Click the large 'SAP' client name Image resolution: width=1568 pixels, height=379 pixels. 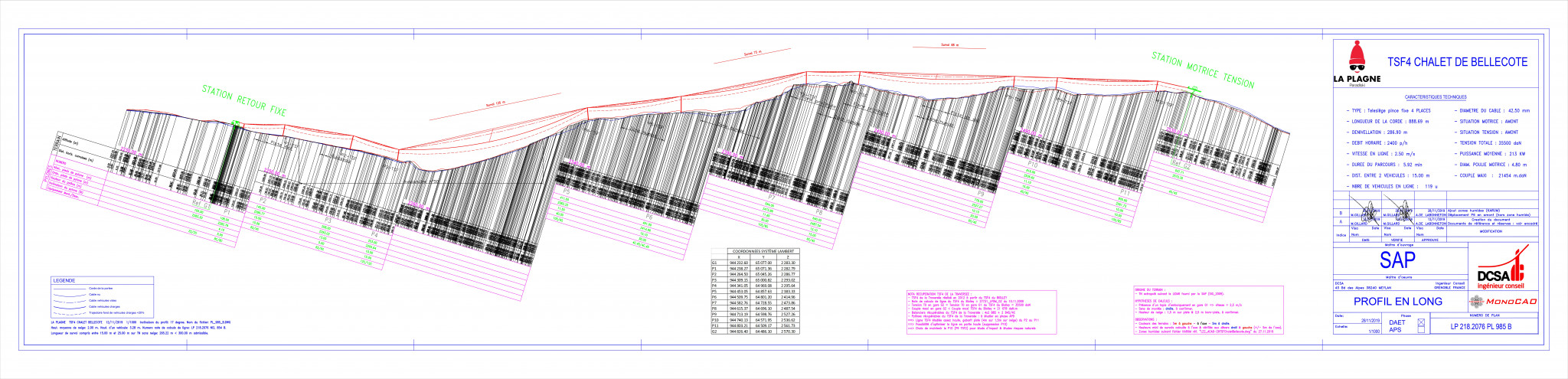(1398, 260)
